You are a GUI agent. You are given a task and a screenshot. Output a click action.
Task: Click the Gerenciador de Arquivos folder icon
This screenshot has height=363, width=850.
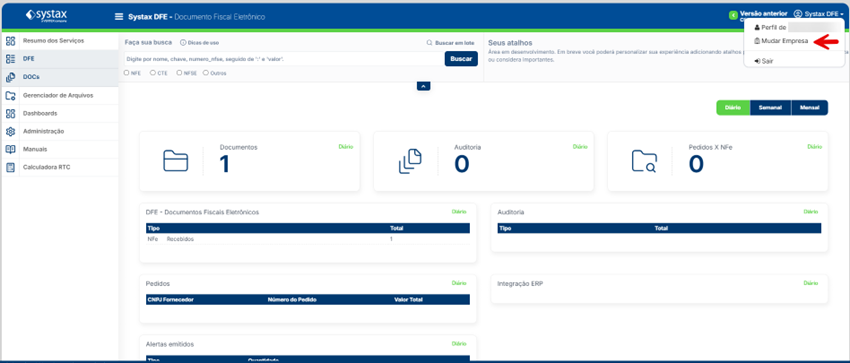pyautogui.click(x=10, y=95)
